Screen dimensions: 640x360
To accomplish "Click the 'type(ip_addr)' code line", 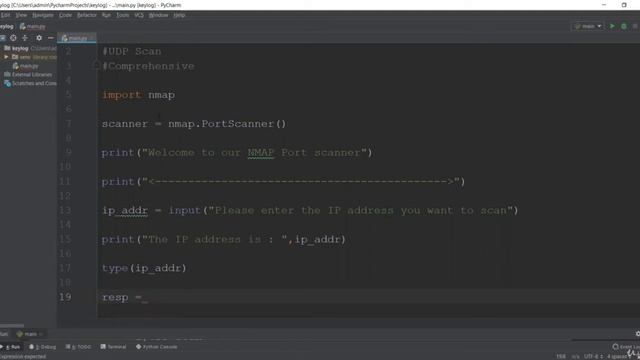I will pos(144,268).
